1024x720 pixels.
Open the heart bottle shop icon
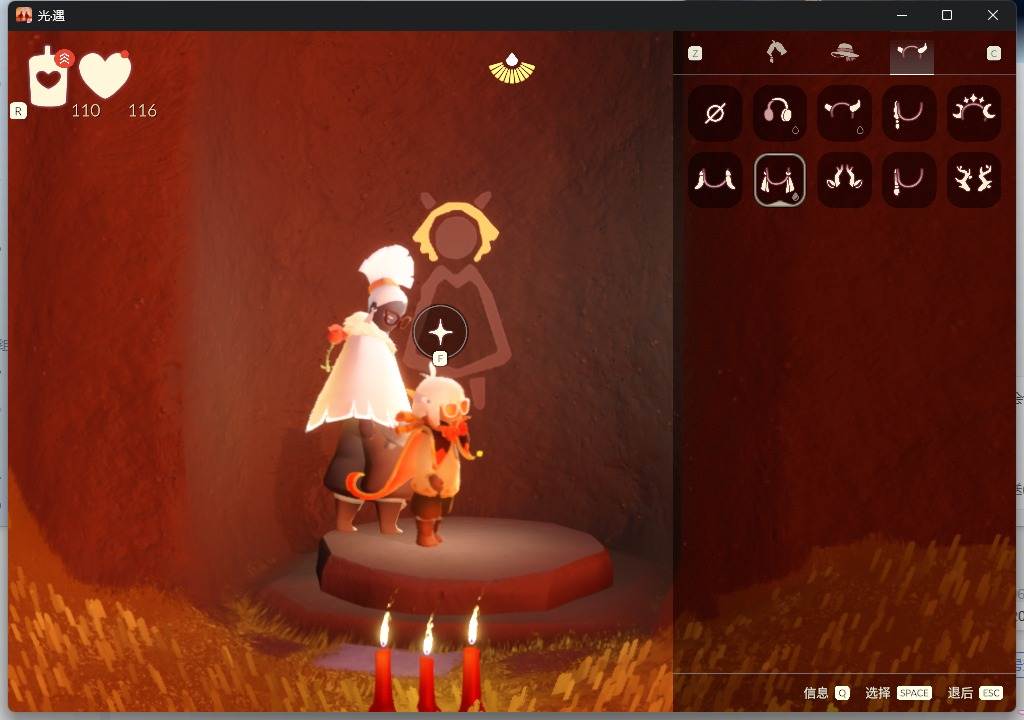[x=49, y=76]
